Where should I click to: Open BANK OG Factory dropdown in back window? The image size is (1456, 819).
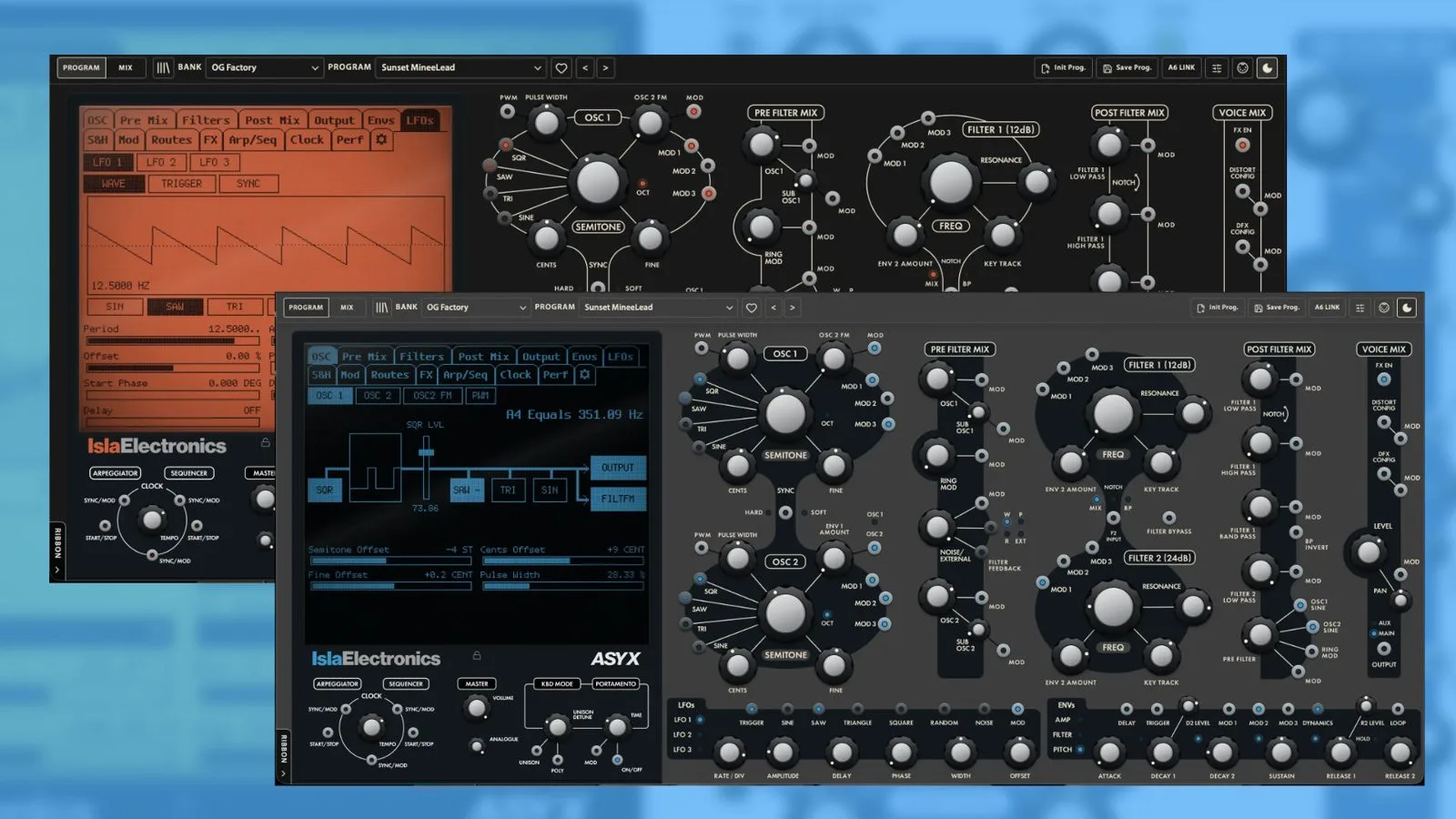pyautogui.click(x=264, y=67)
